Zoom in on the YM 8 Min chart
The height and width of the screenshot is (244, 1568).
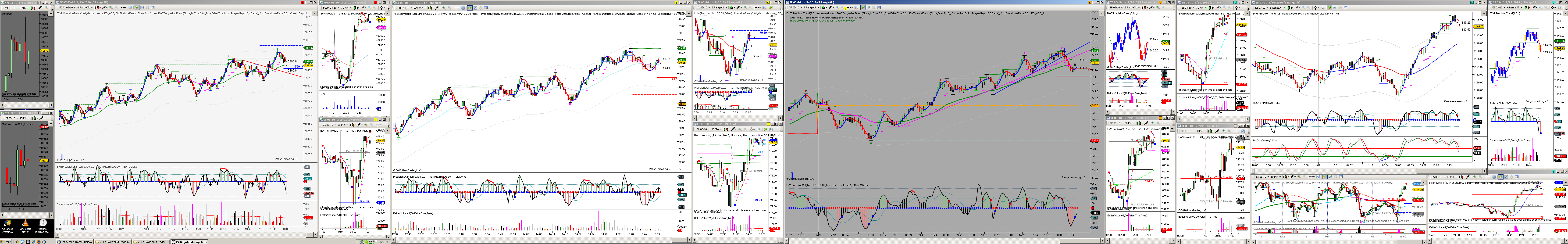[47, 8]
